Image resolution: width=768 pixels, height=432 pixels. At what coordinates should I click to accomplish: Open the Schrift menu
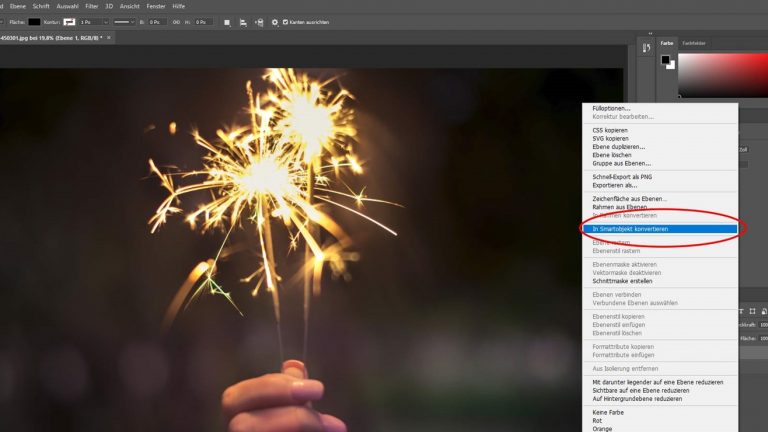click(x=41, y=6)
